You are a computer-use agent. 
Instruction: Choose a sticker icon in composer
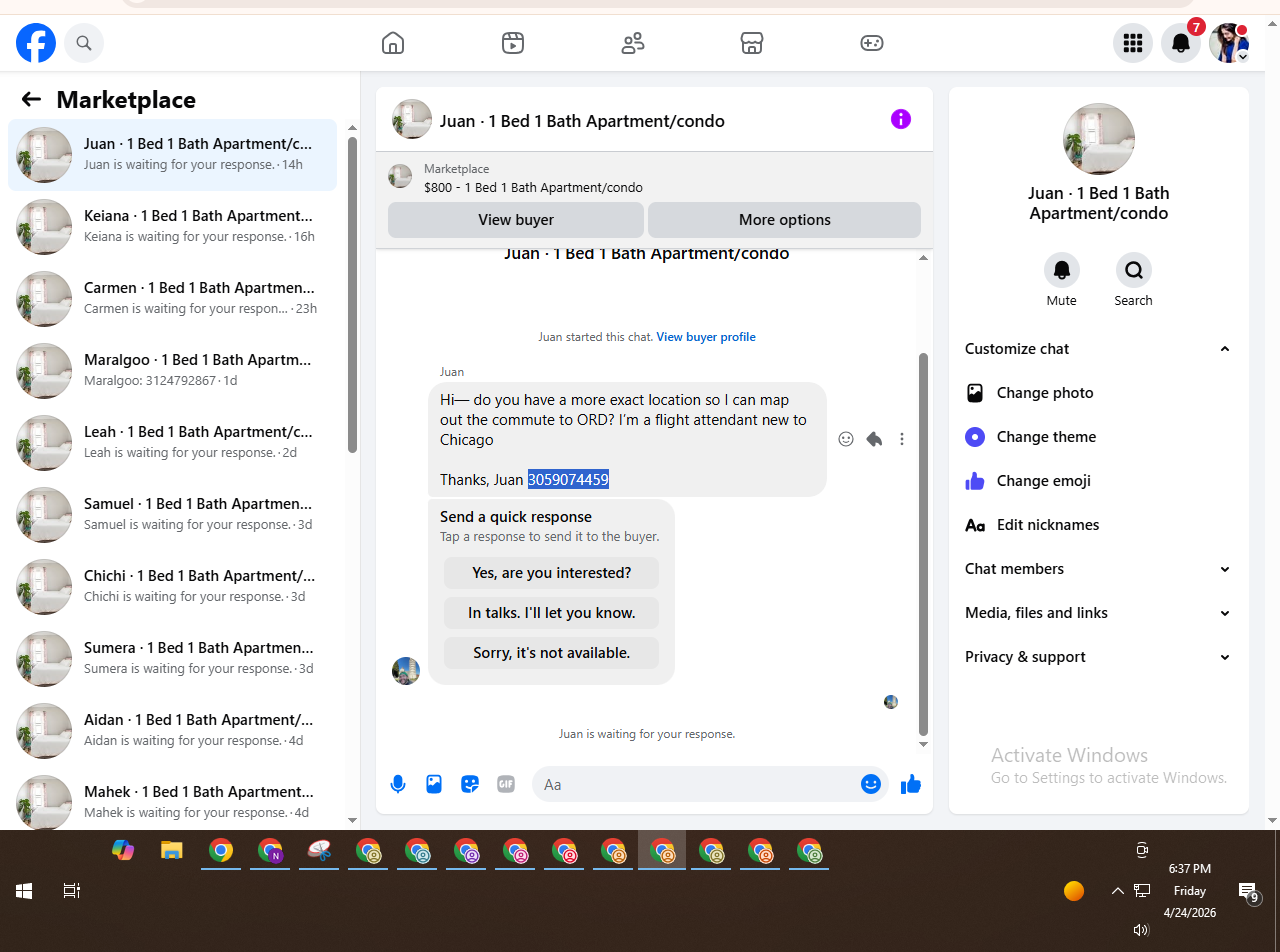pos(470,784)
